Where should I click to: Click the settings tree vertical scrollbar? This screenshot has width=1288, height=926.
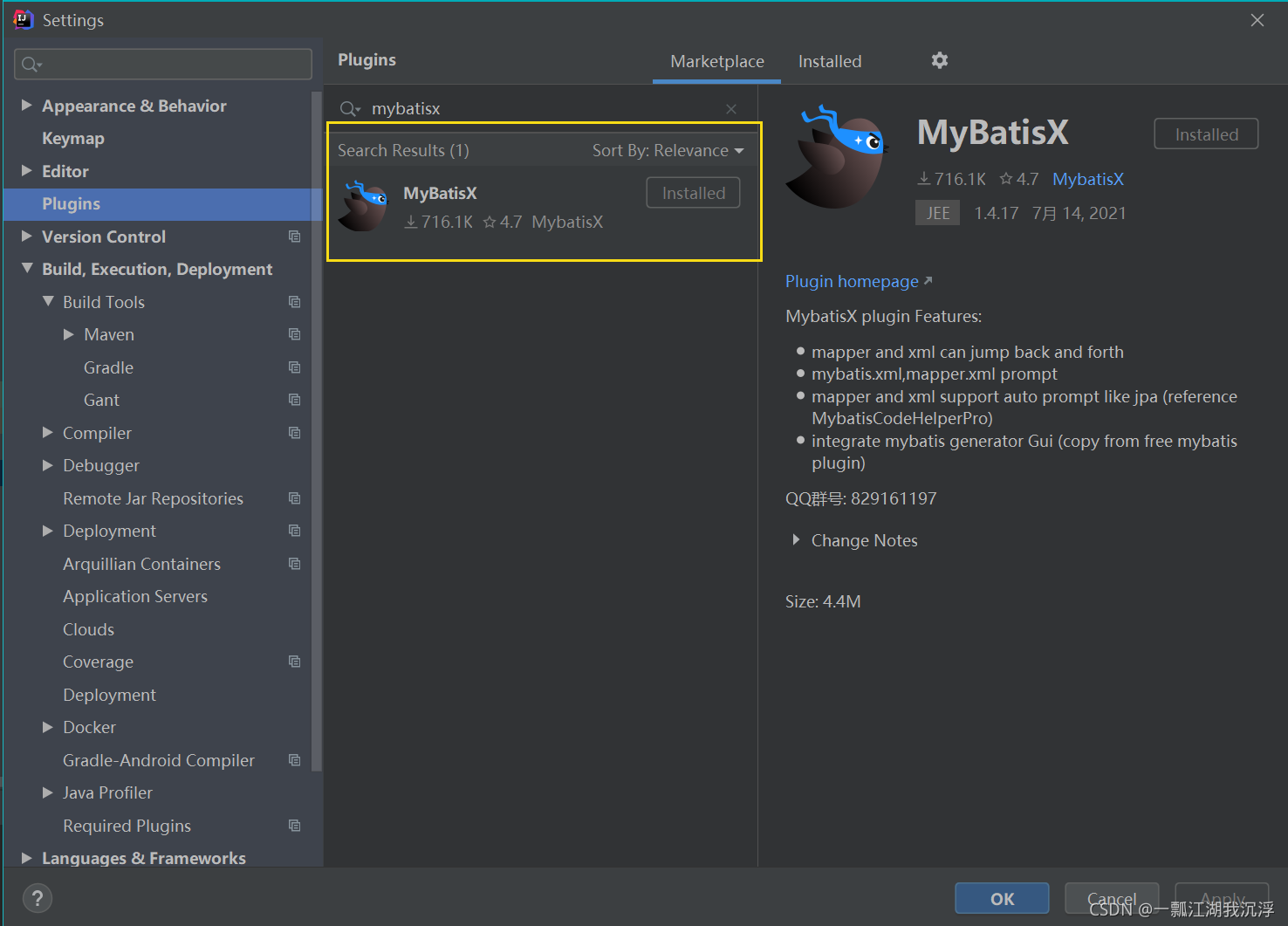pos(316,431)
